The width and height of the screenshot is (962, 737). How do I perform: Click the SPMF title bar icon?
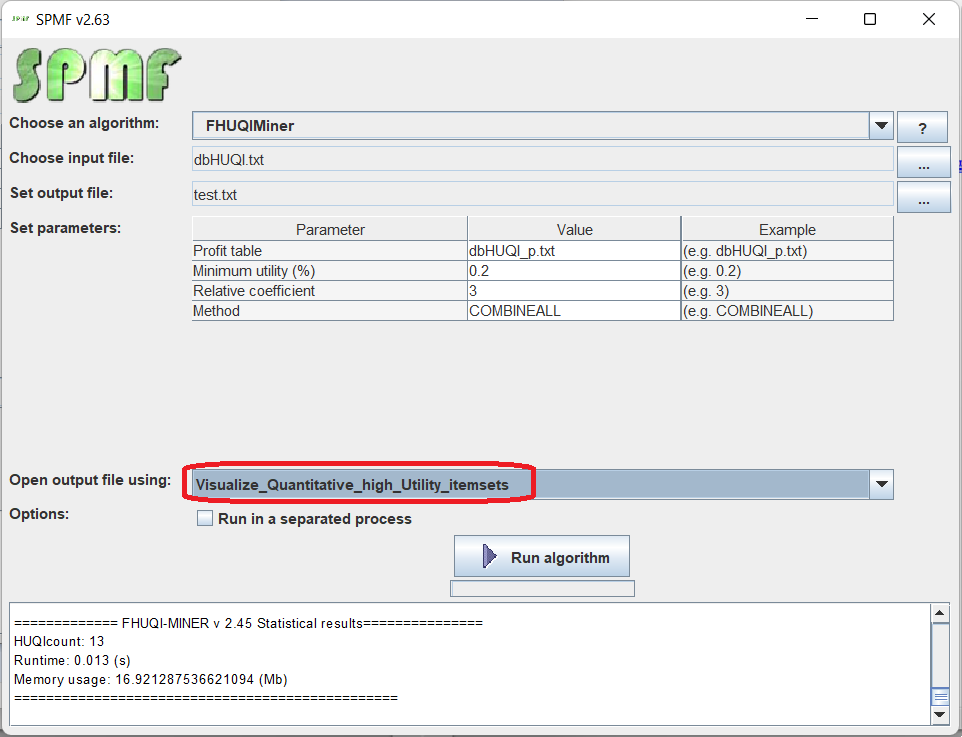(x=19, y=19)
